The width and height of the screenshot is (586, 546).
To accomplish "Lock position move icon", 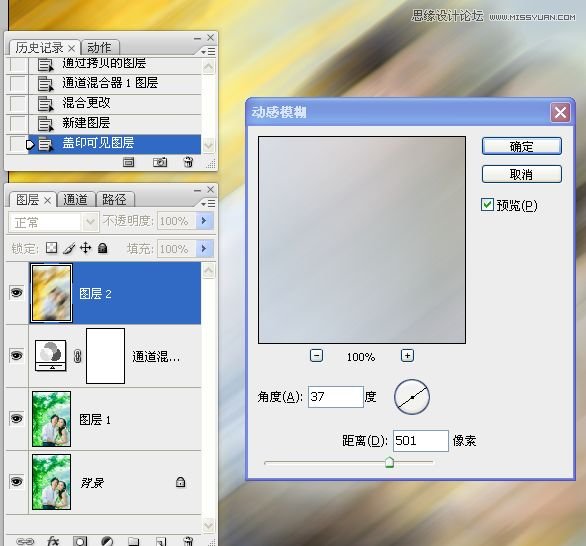I will pos(86,248).
